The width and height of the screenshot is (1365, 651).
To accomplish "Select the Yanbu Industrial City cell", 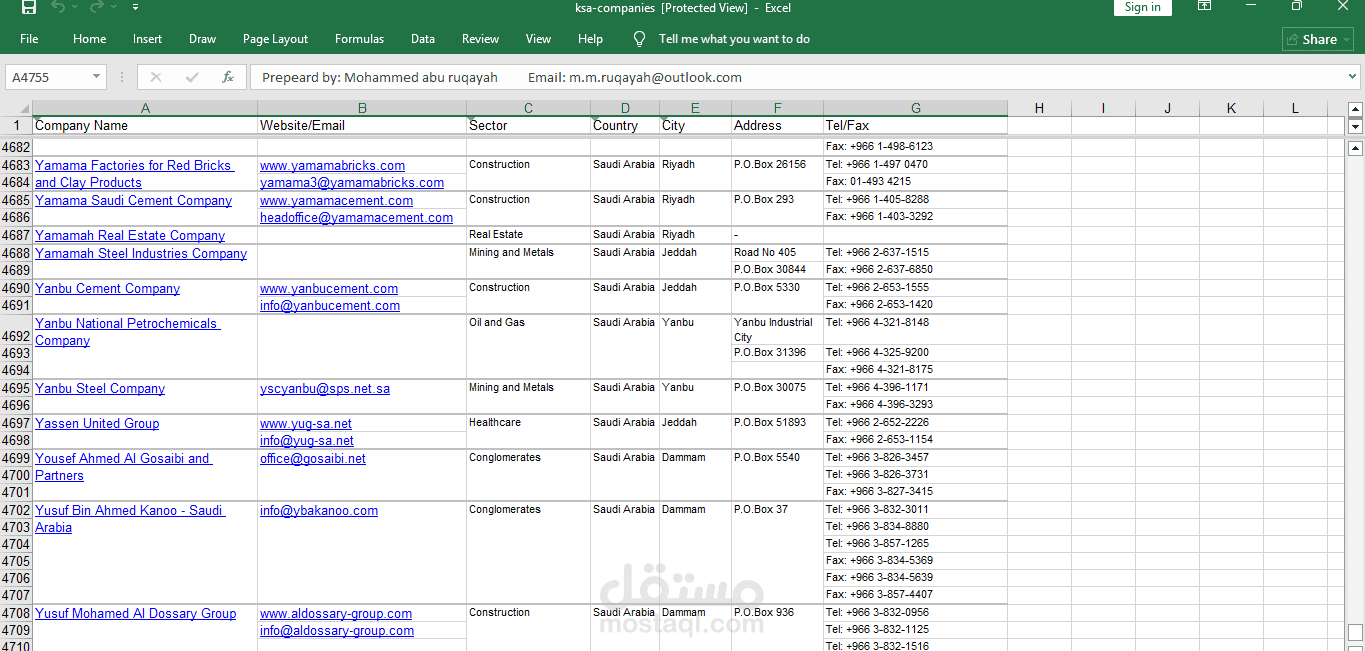I will pos(777,330).
